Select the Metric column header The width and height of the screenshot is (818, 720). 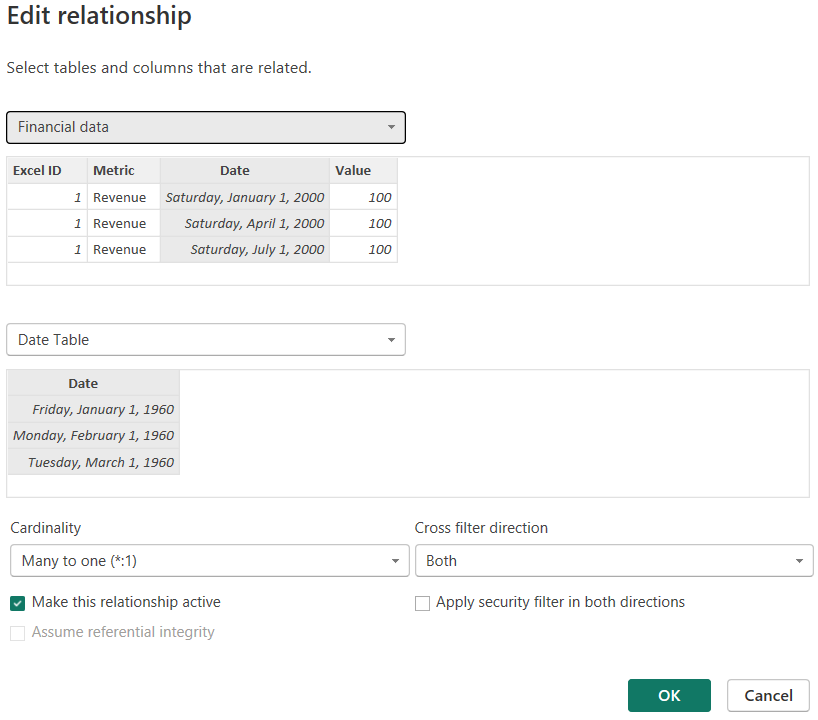pyautogui.click(x=124, y=171)
